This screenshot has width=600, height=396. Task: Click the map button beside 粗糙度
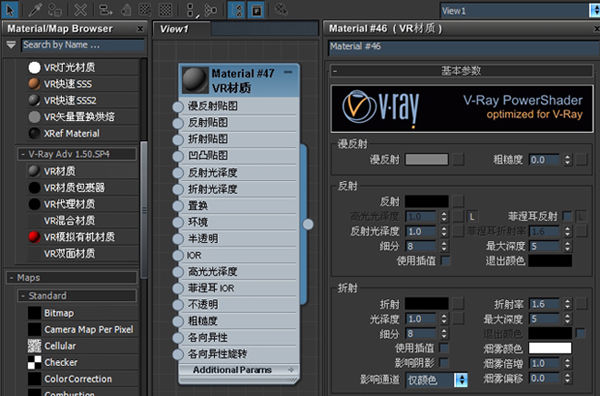(582, 160)
